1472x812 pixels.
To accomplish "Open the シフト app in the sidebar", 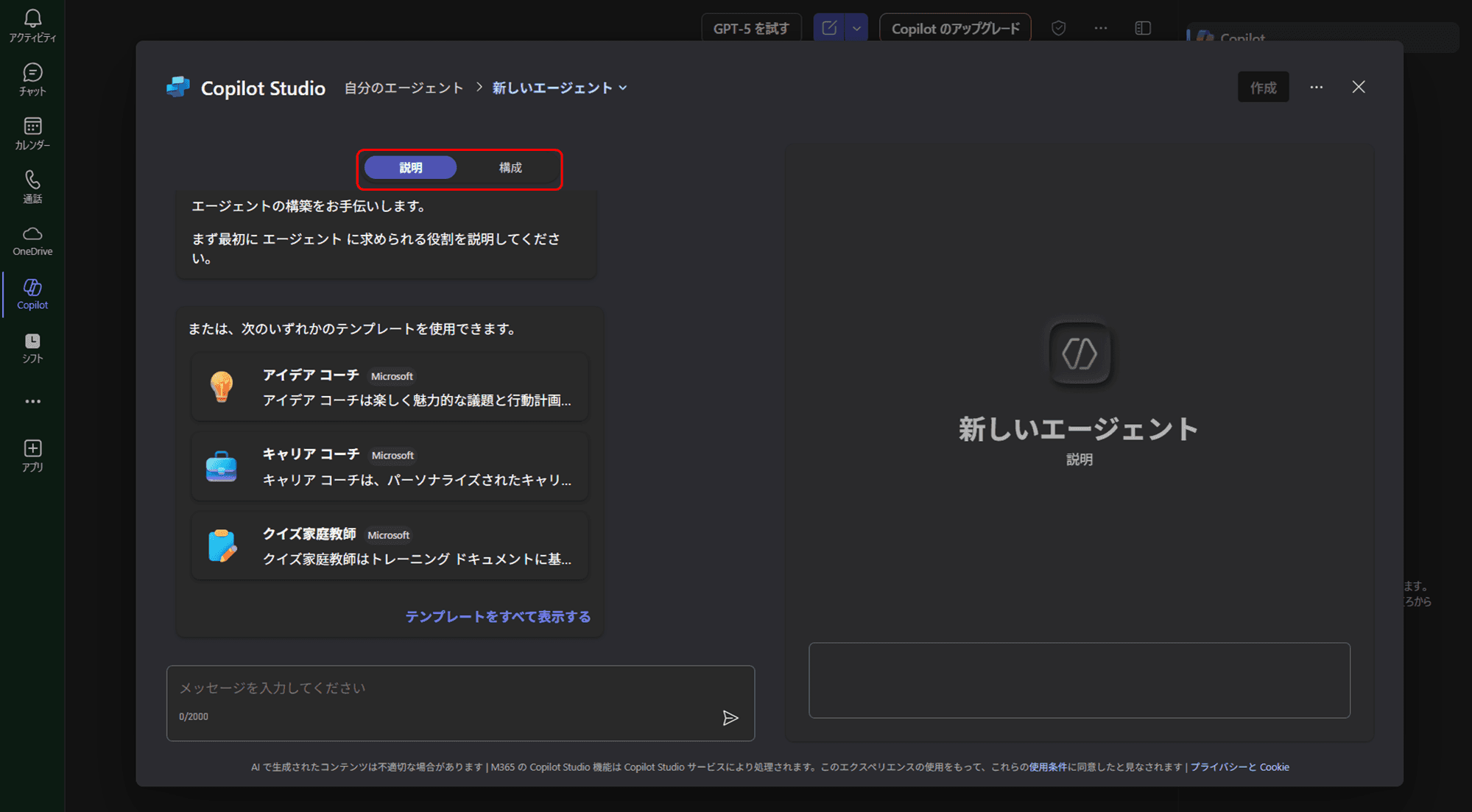I will pos(32,347).
